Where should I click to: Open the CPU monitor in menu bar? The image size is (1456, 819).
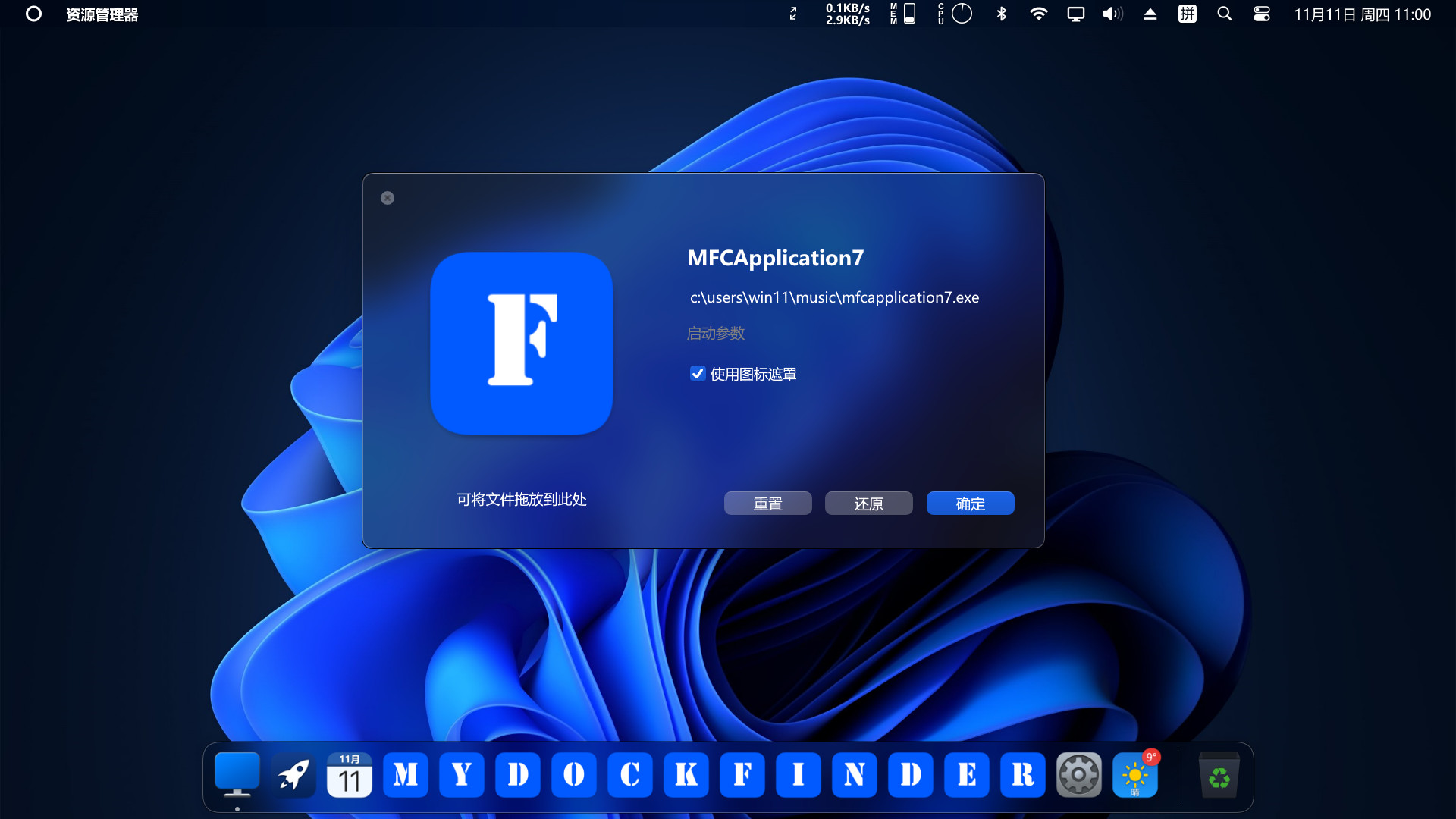point(955,14)
